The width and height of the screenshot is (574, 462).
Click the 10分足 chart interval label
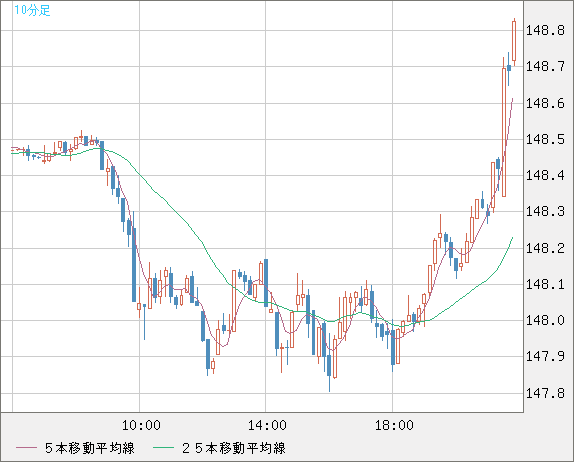pyautogui.click(x=32, y=10)
